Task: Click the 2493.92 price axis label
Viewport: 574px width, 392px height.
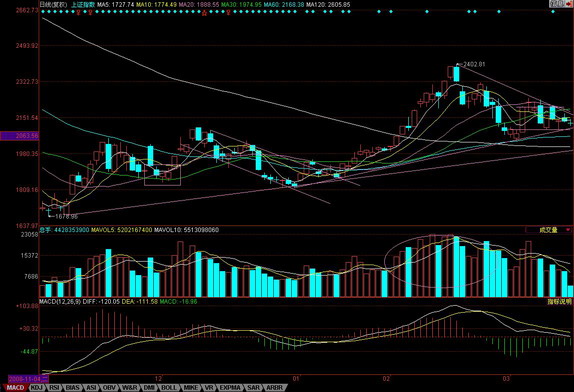Action: pyautogui.click(x=26, y=46)
